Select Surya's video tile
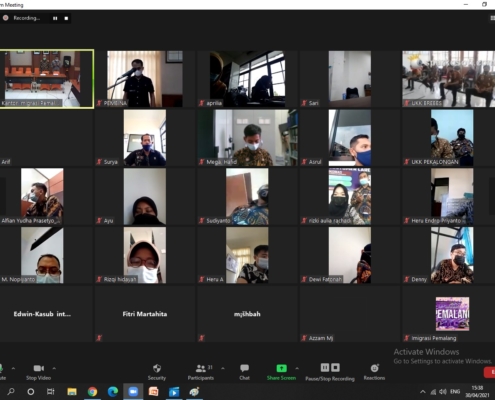 145,138
